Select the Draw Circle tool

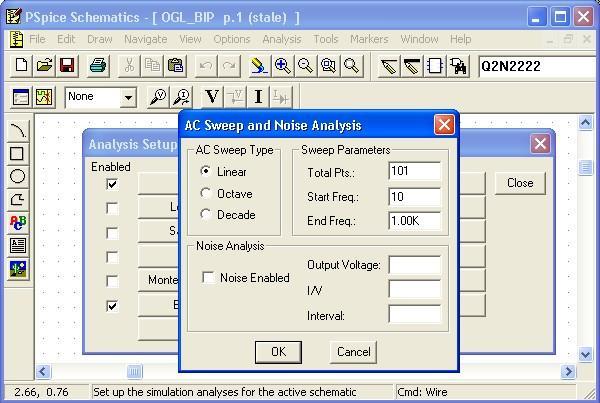[17, 176]
